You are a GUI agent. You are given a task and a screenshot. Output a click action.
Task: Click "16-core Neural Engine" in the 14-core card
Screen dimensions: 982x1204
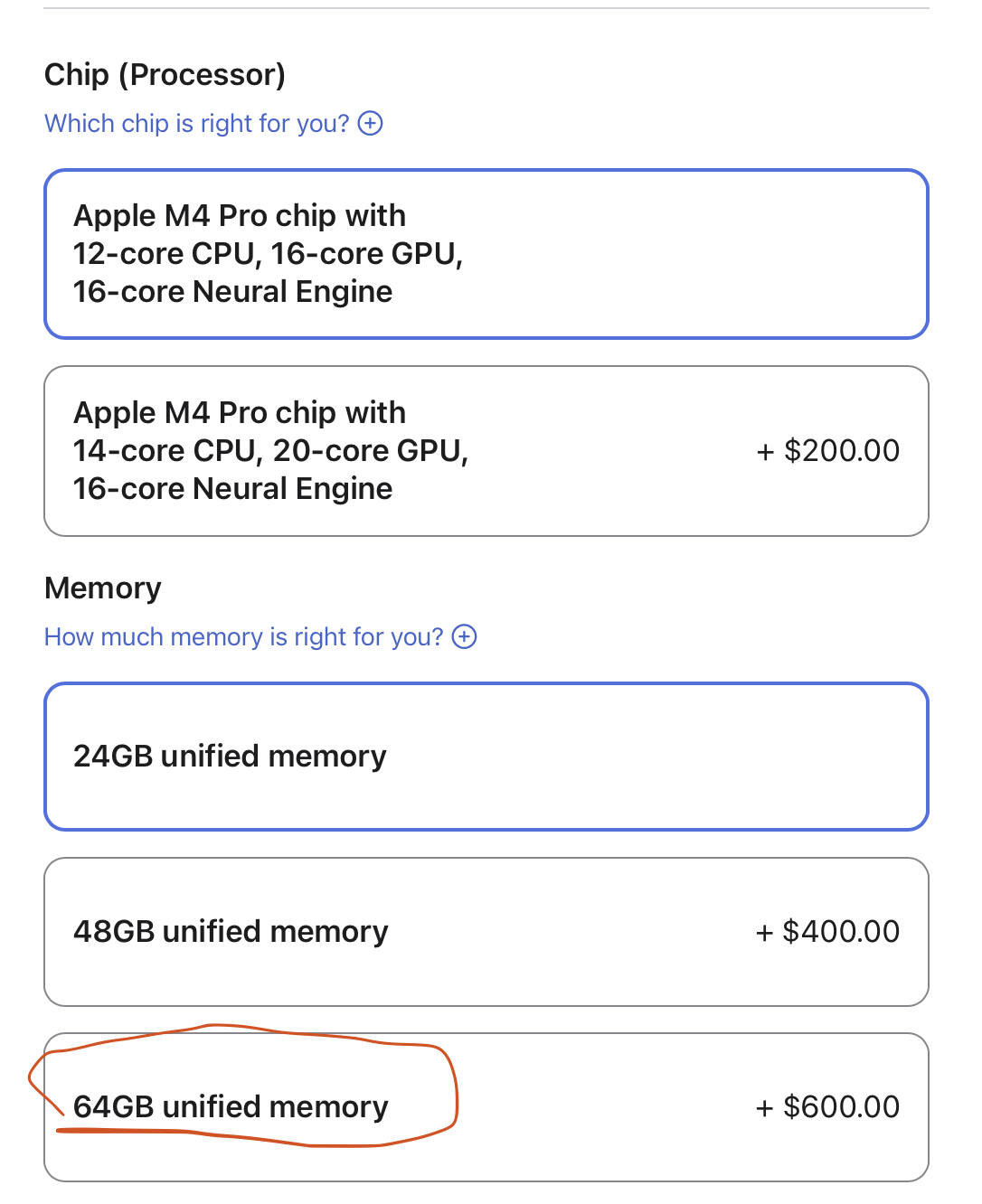232,489
